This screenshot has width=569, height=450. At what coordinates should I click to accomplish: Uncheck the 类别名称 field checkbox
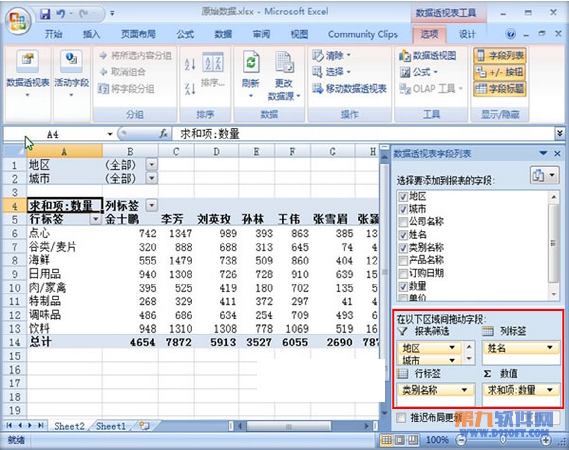coord(403,248)
